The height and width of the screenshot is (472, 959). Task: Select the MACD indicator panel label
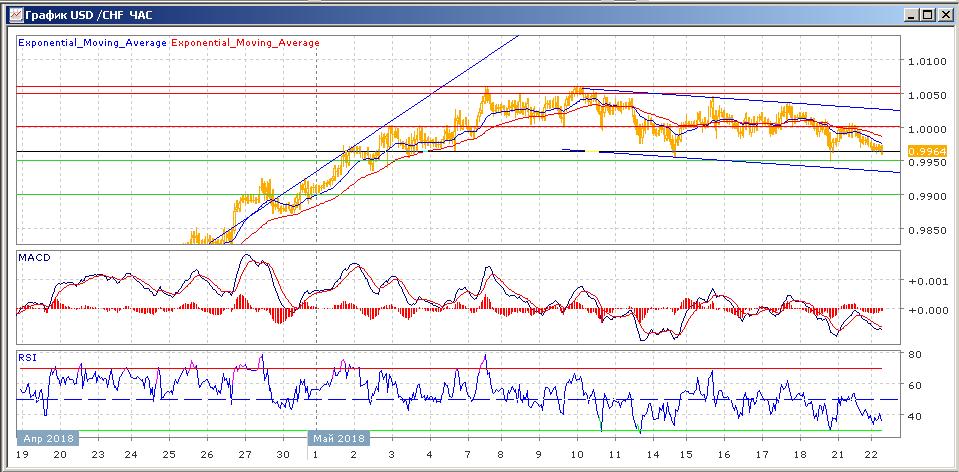click(34, 257)
